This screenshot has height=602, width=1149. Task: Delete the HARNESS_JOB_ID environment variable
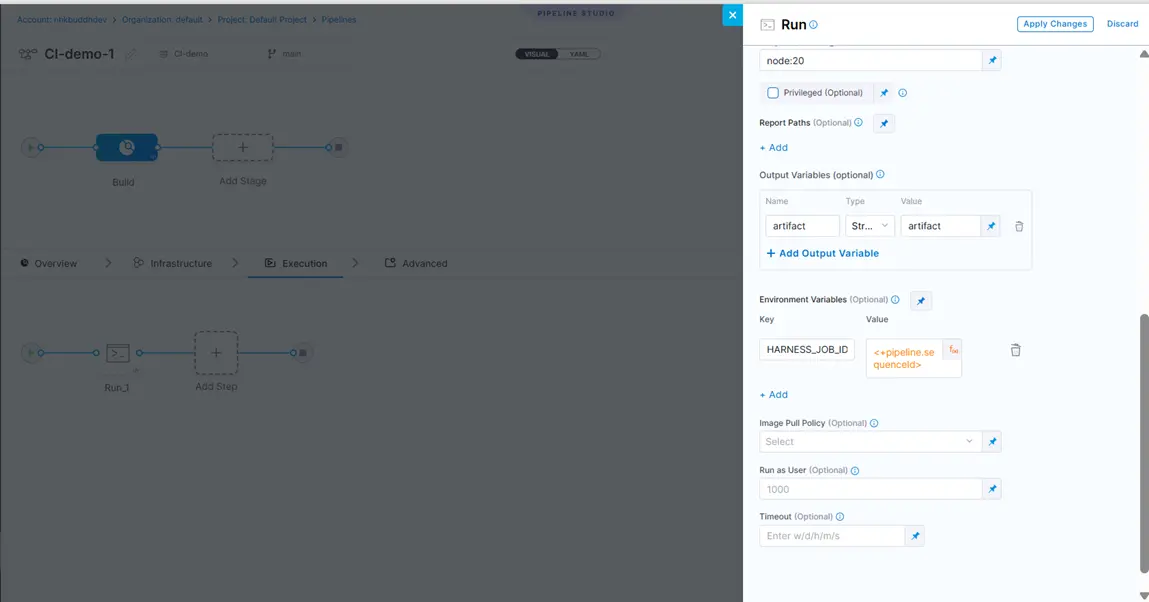1016,350
